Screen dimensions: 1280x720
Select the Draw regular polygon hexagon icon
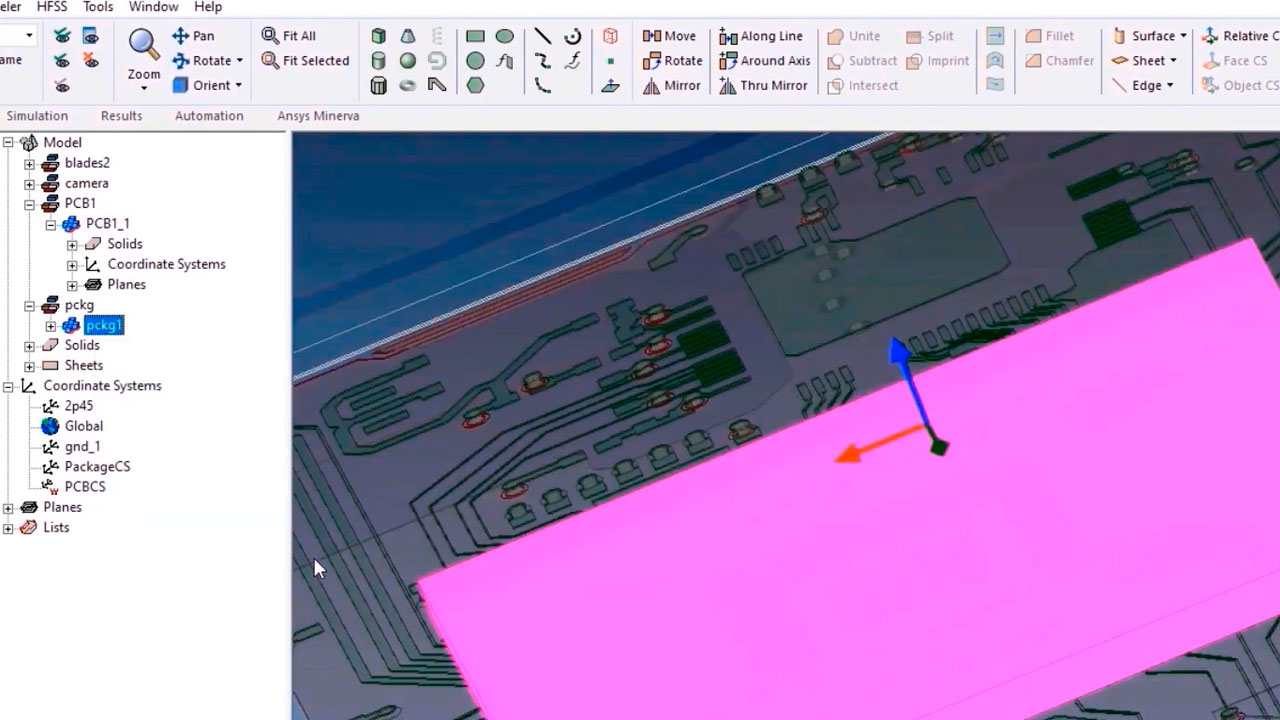coord(475,86)
